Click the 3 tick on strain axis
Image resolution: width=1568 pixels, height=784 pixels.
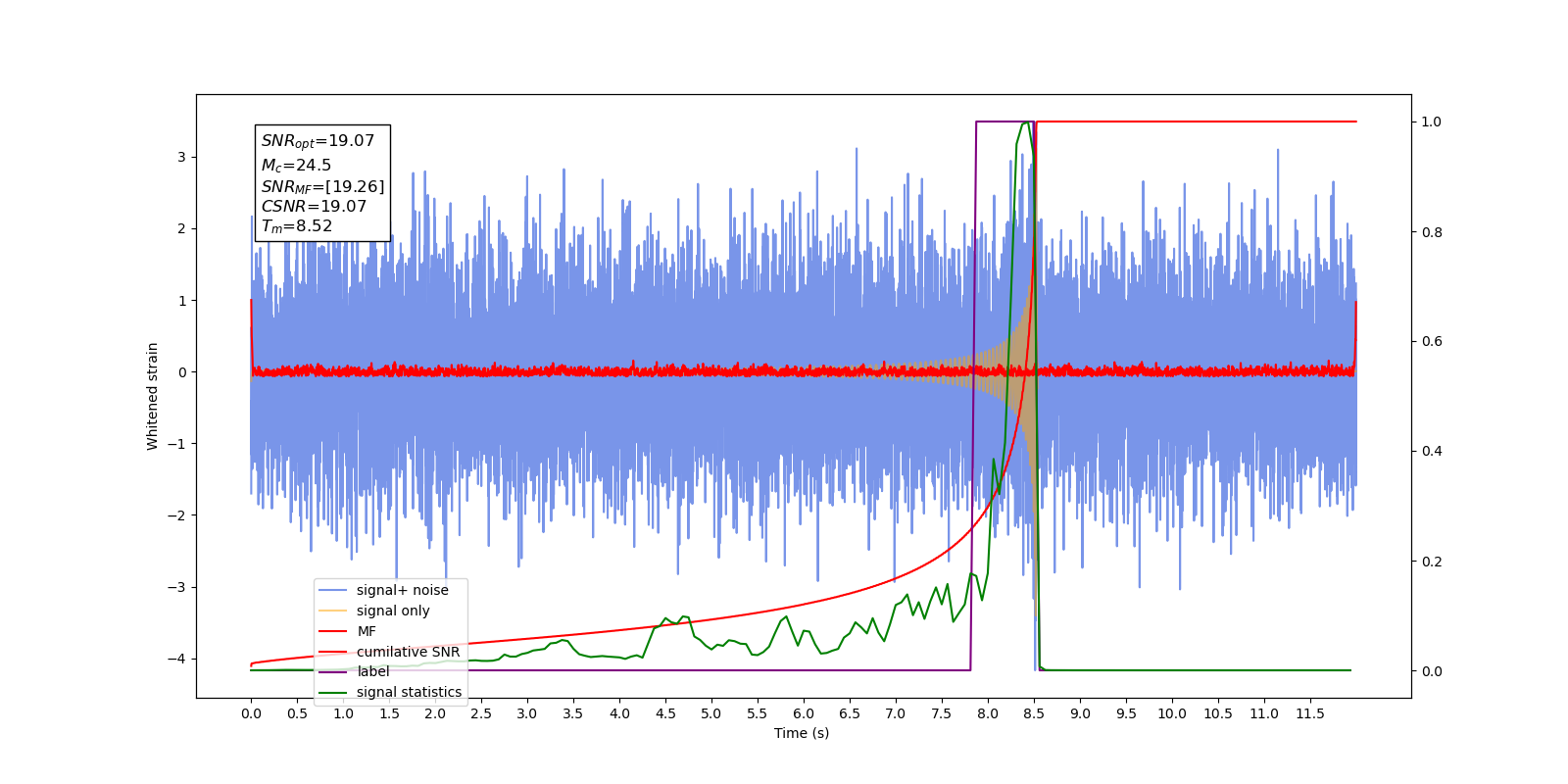pos(181,157)
